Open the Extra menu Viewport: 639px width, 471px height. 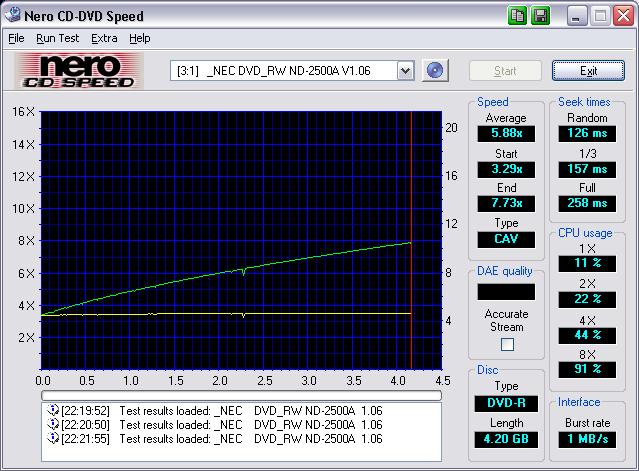tap(104, 38)
